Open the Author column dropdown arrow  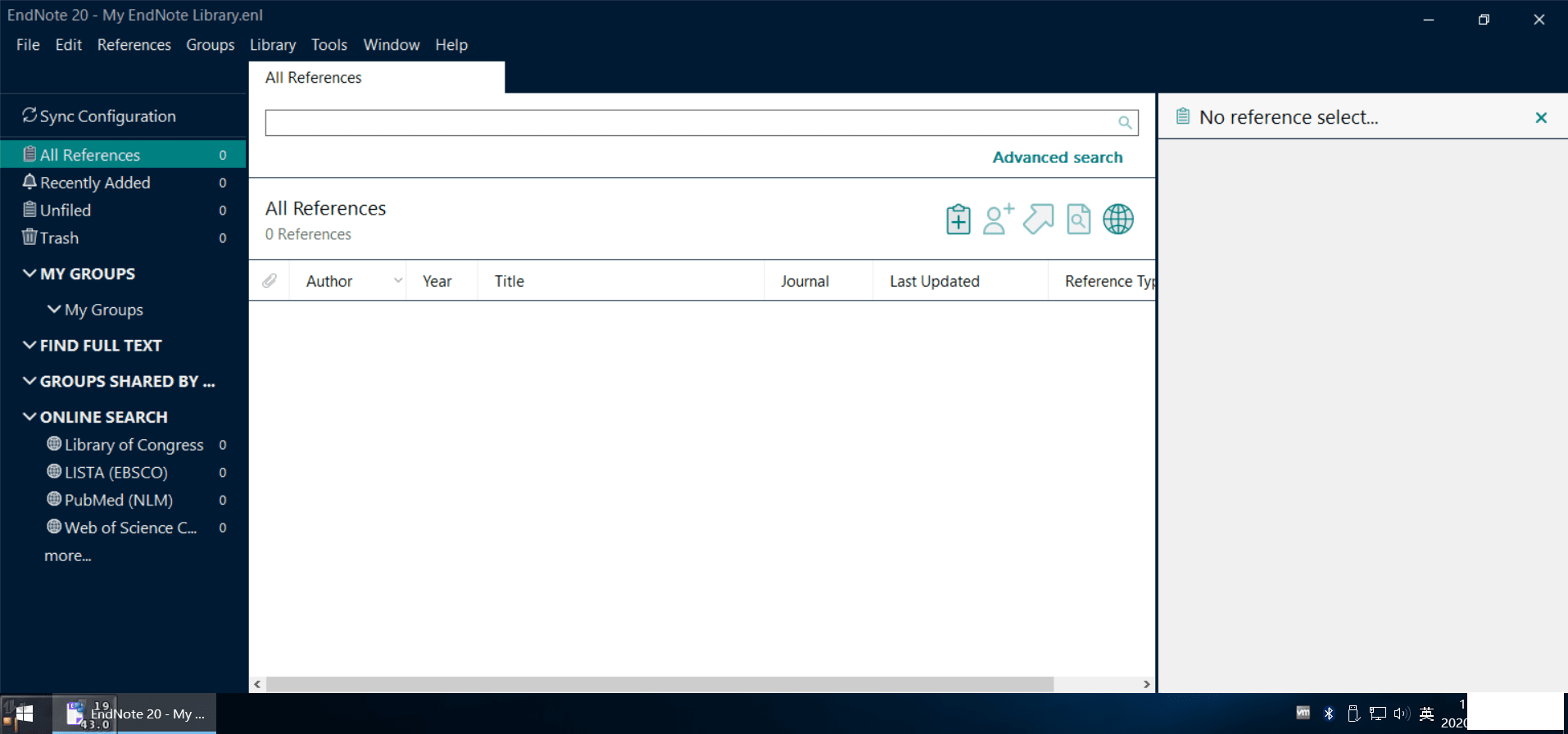(x=397, y=281)
